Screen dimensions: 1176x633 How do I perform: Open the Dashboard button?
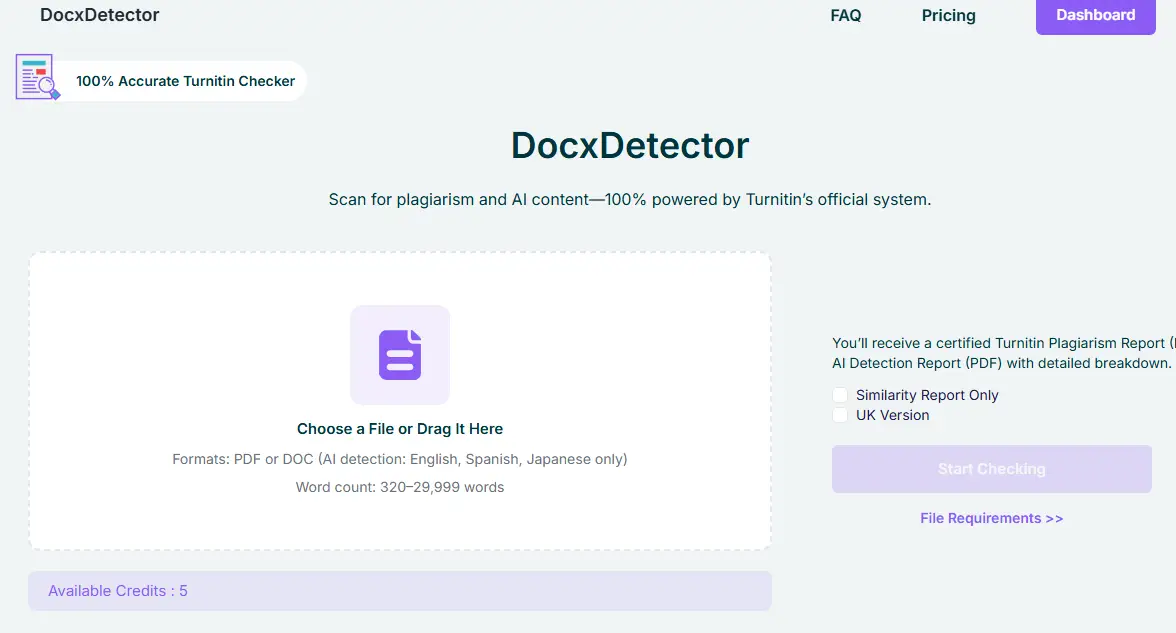[x=1095, y=16]
